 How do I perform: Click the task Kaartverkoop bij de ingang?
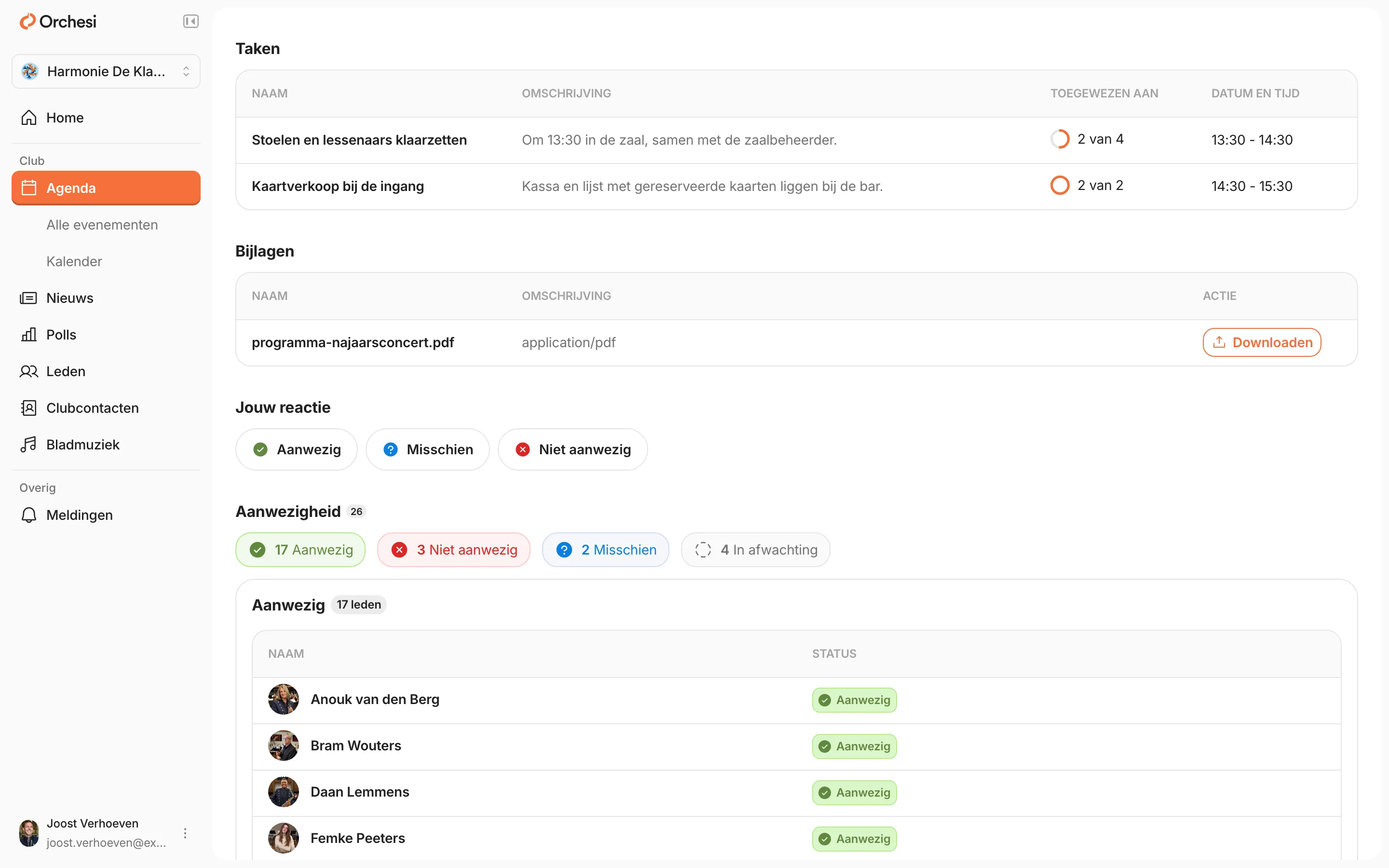pos(338,187)
